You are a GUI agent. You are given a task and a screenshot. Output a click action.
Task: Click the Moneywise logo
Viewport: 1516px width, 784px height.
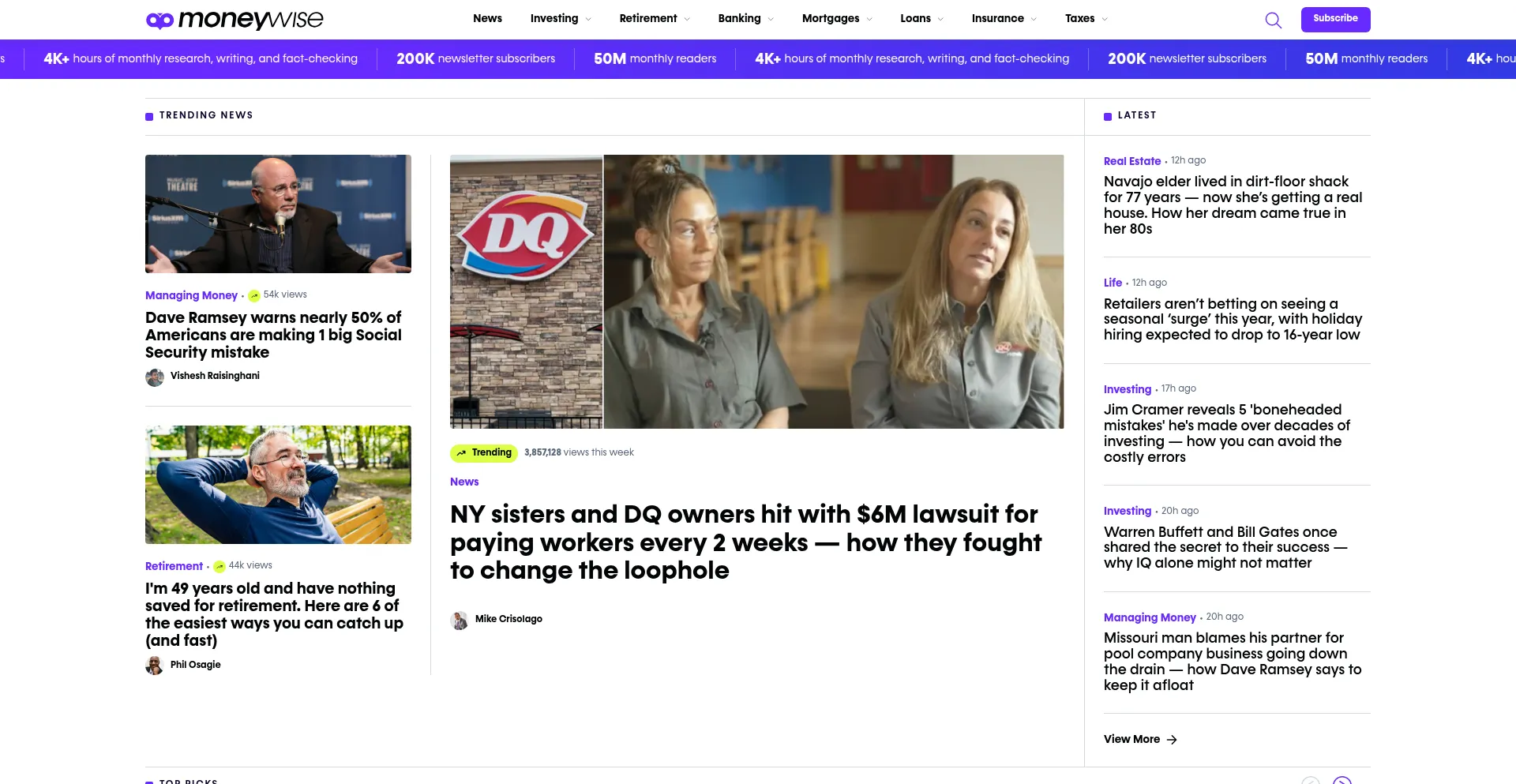[x=235, y=20]
